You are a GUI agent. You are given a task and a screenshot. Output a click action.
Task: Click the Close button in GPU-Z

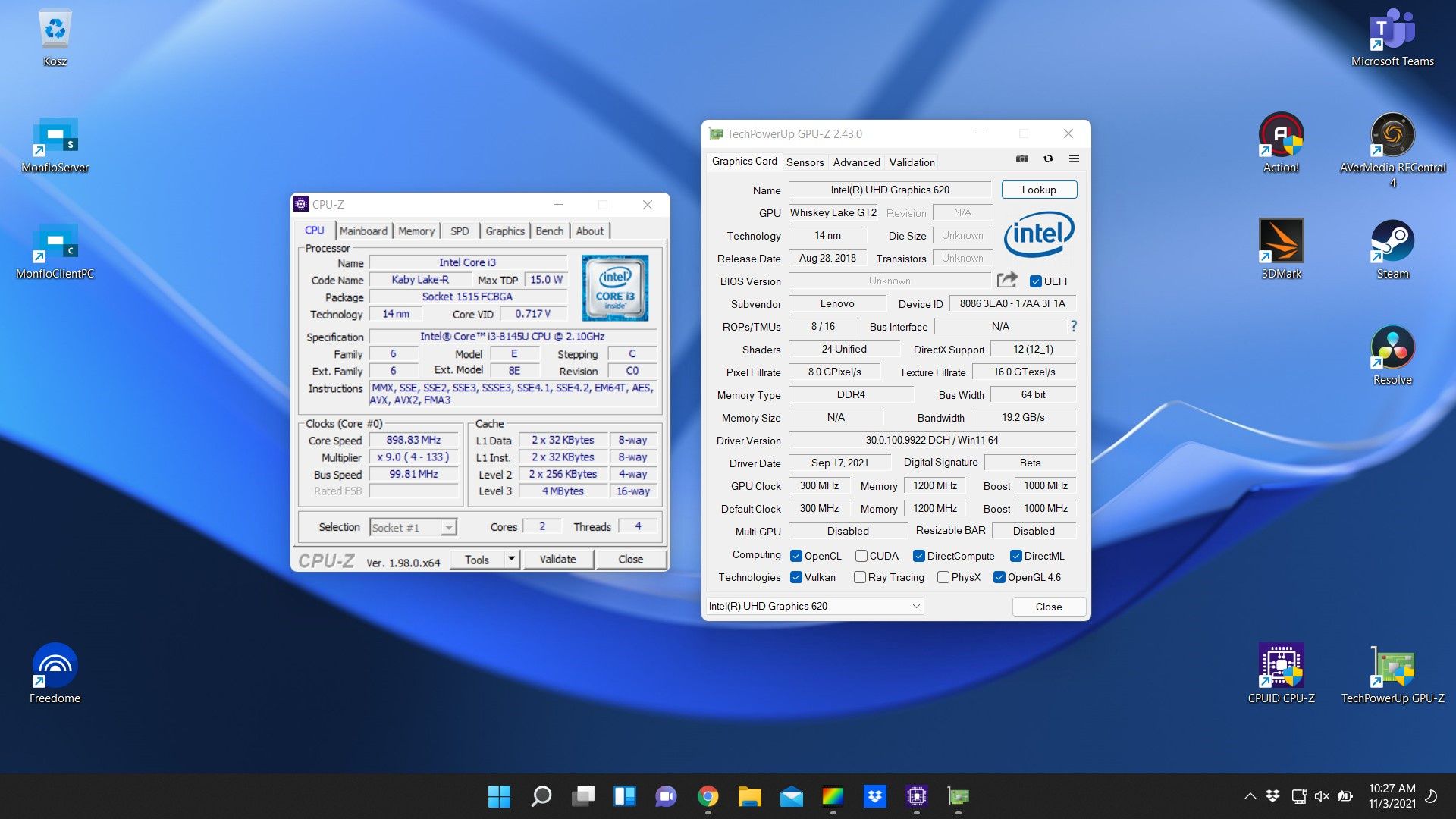coord(1049,607)
